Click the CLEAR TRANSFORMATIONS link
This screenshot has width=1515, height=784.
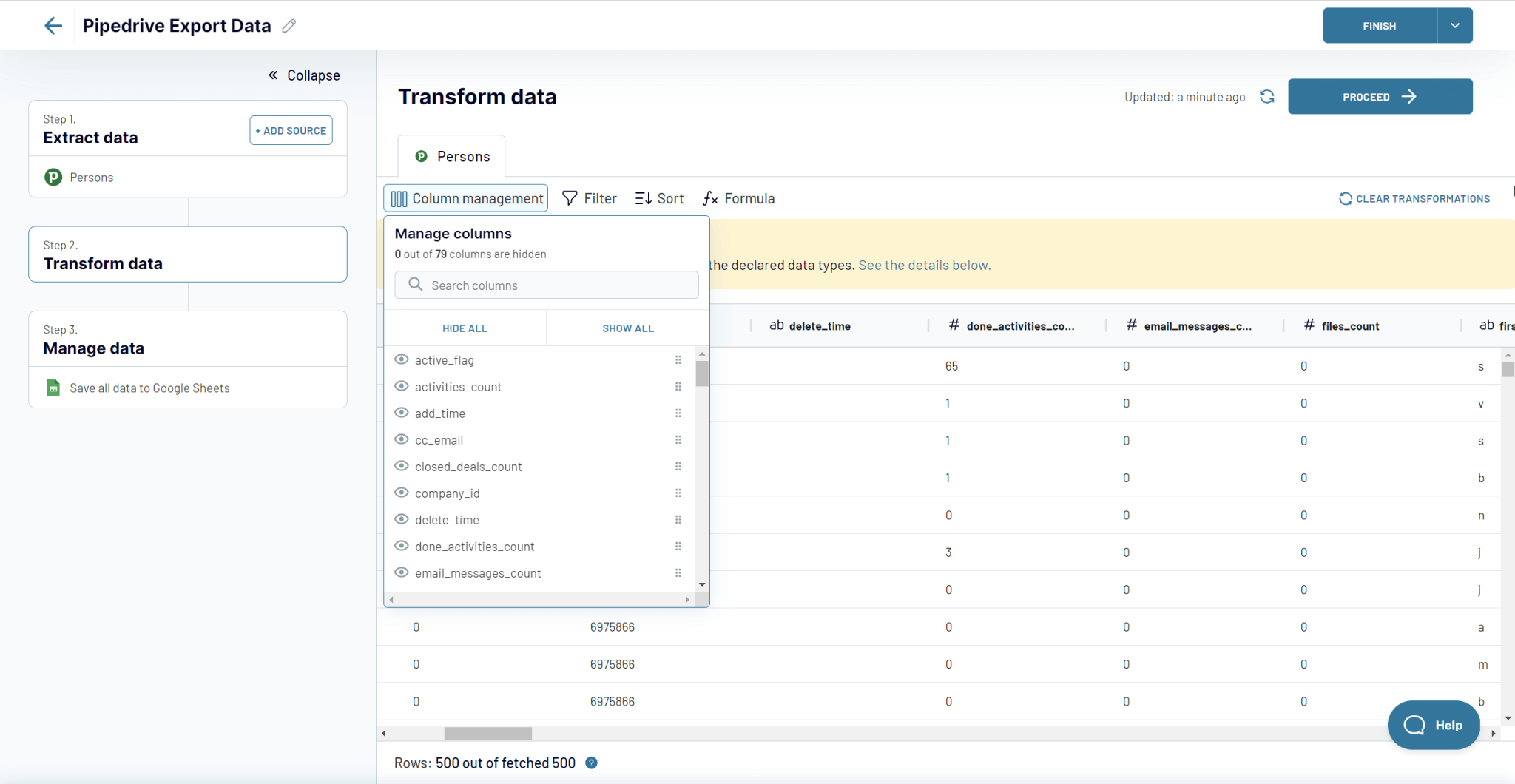pyautogui.click(x=1413, y=198)
